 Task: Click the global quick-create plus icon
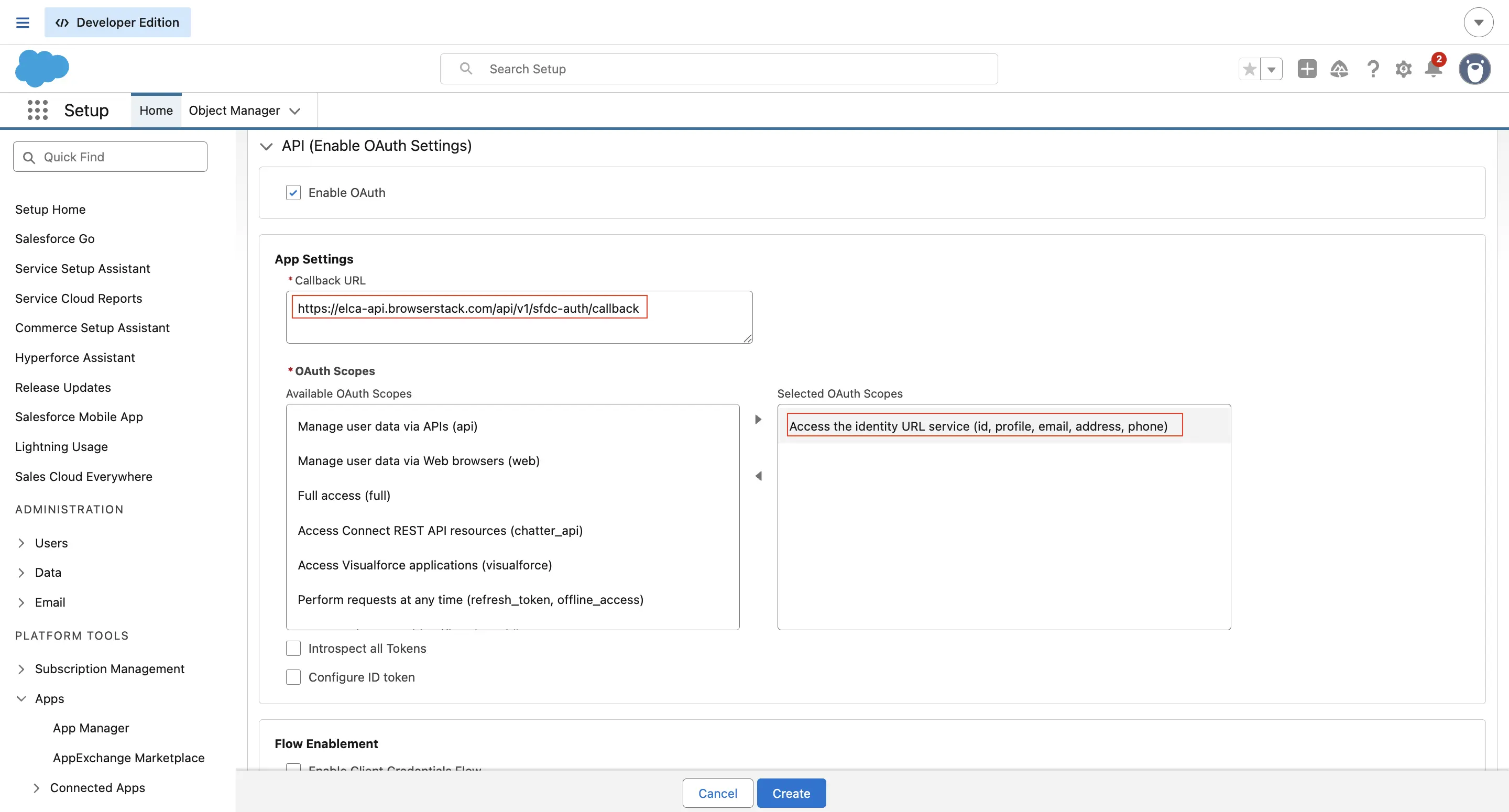1307,69
